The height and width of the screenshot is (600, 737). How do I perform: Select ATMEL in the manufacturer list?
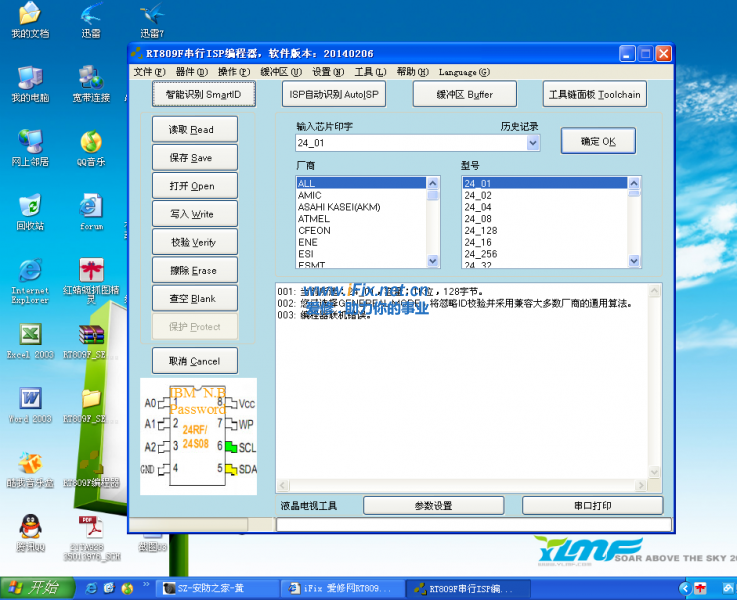coord(314,219)
